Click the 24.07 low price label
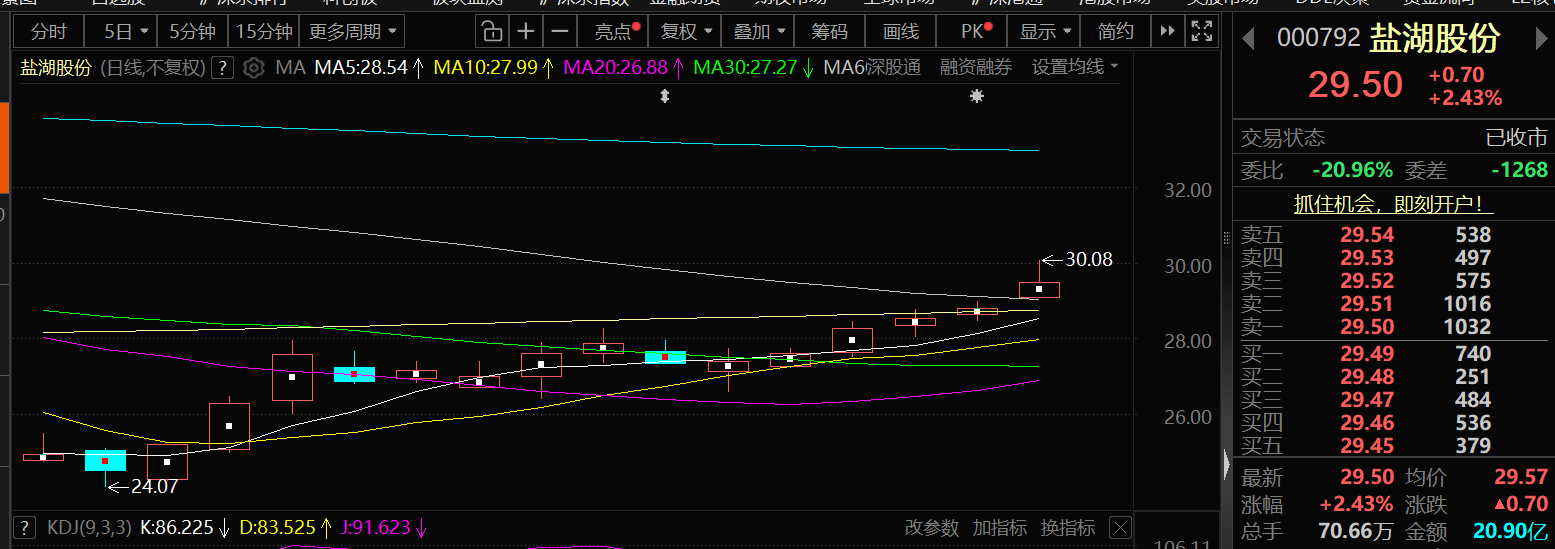1555x549 pixels. point(155,487)
